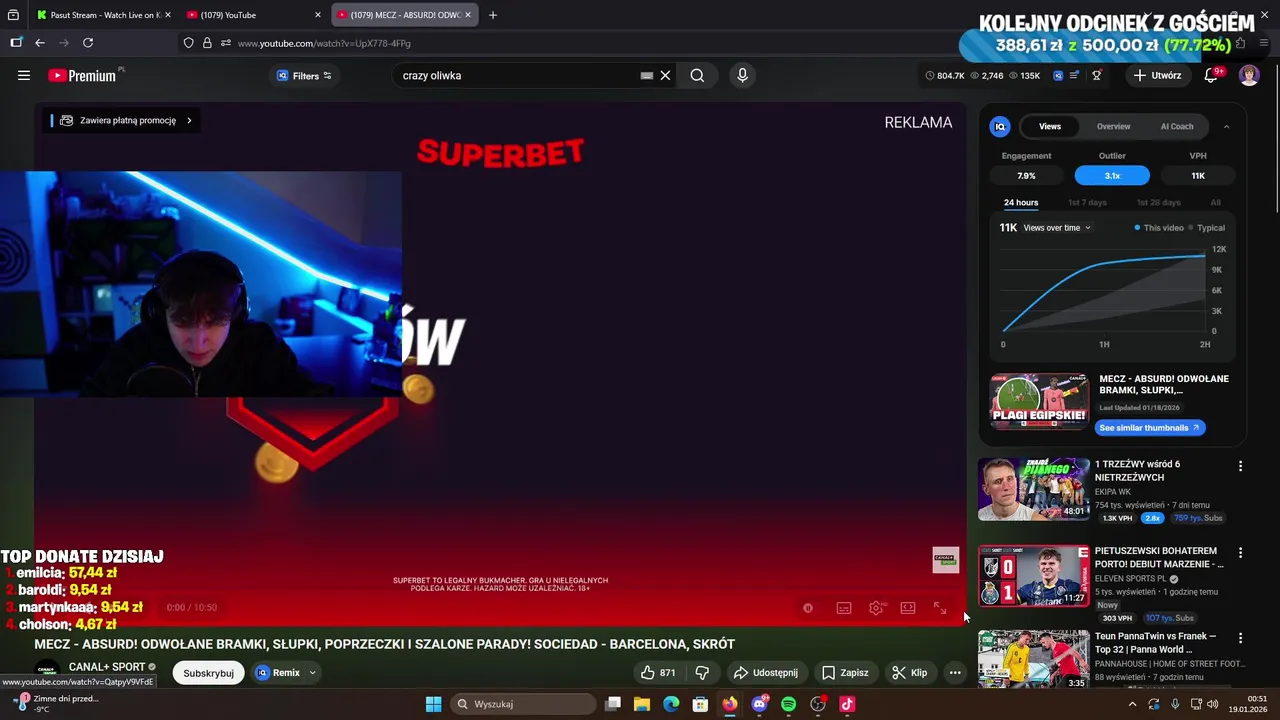Switch to theater mode in the player
The height and width of the screenshot is (720, 1280).
click(x=908, y=608)
